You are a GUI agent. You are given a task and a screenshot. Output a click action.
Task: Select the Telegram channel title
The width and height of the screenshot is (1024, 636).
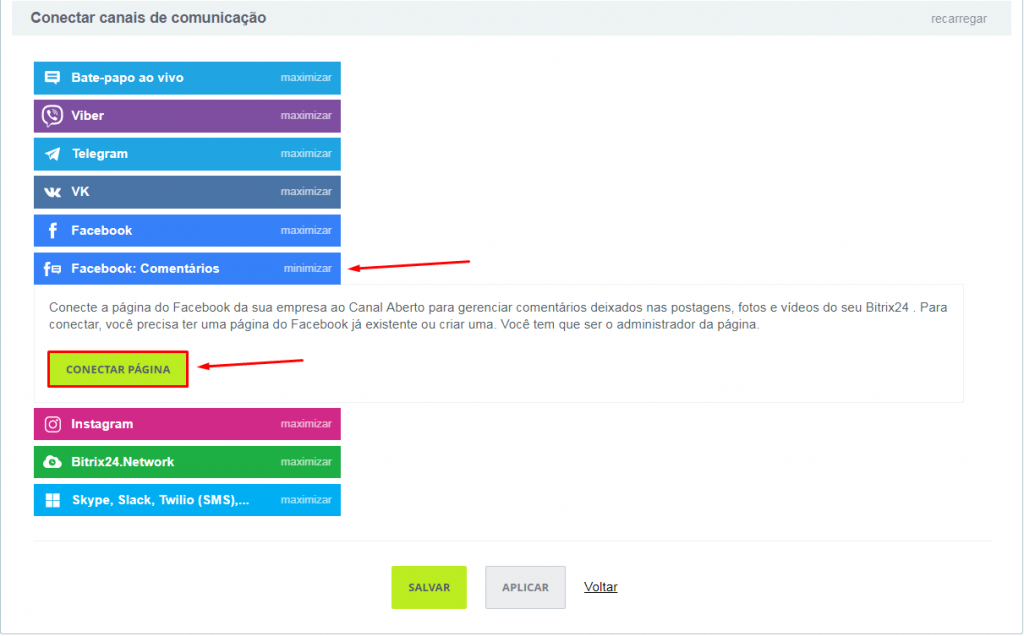(x=100, y=154)
